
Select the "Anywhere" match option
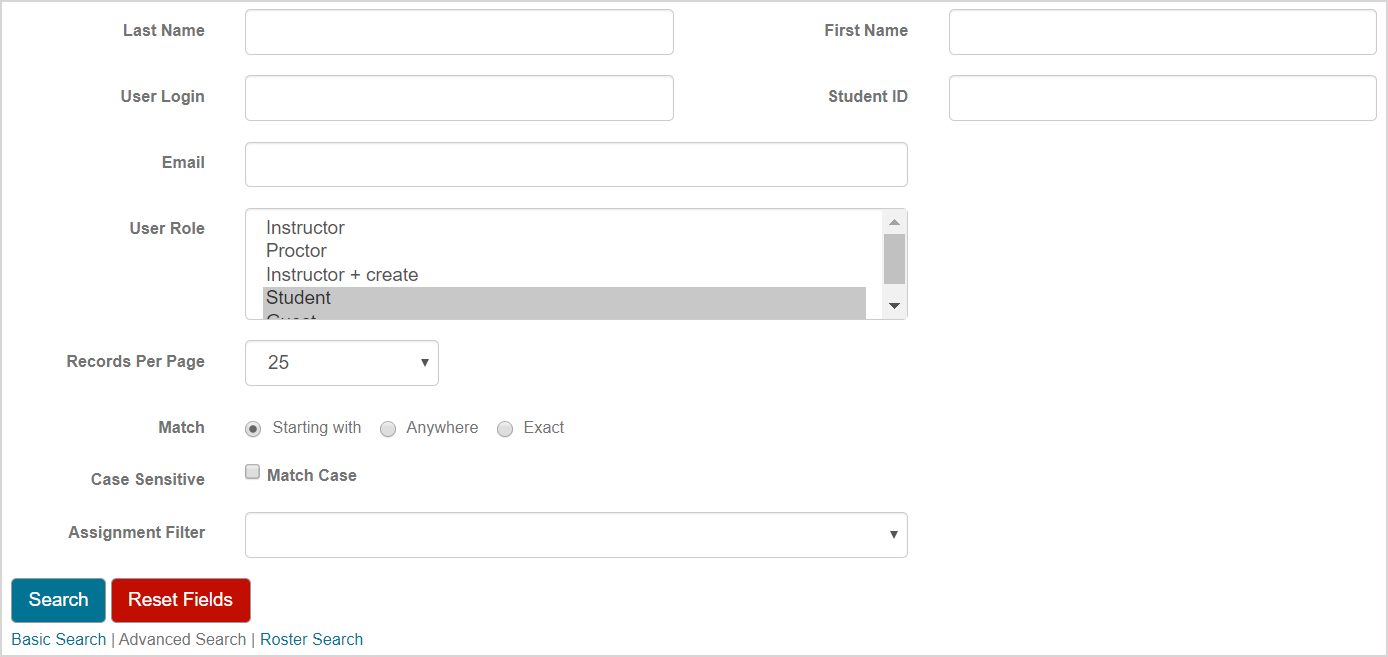point(388,428)
